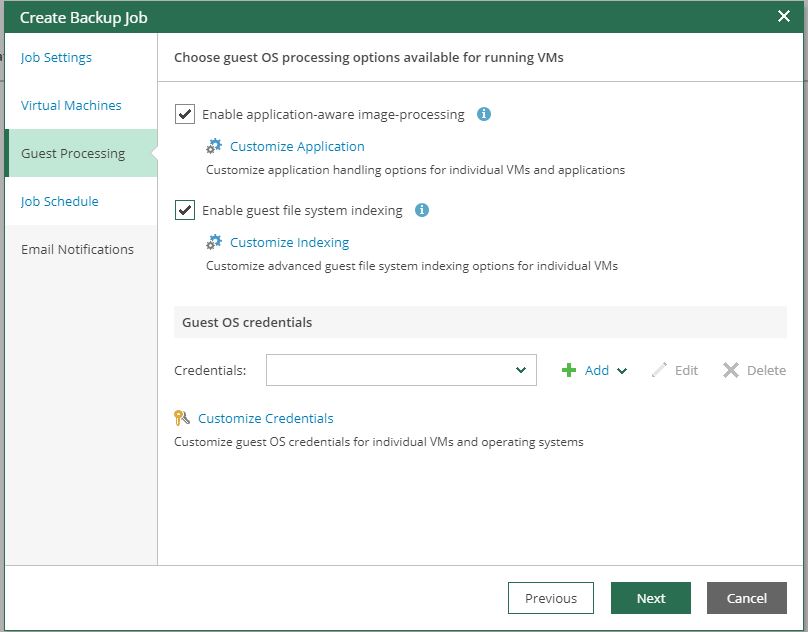Select the Email Notifications step
This screenshot has width=808, height=632.
(77, 249)
